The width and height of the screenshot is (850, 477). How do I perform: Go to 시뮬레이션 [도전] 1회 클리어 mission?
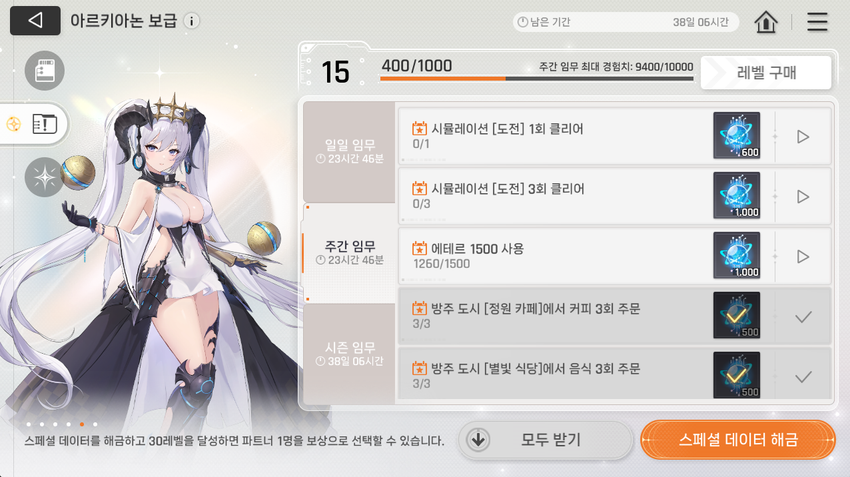point(803,137)
